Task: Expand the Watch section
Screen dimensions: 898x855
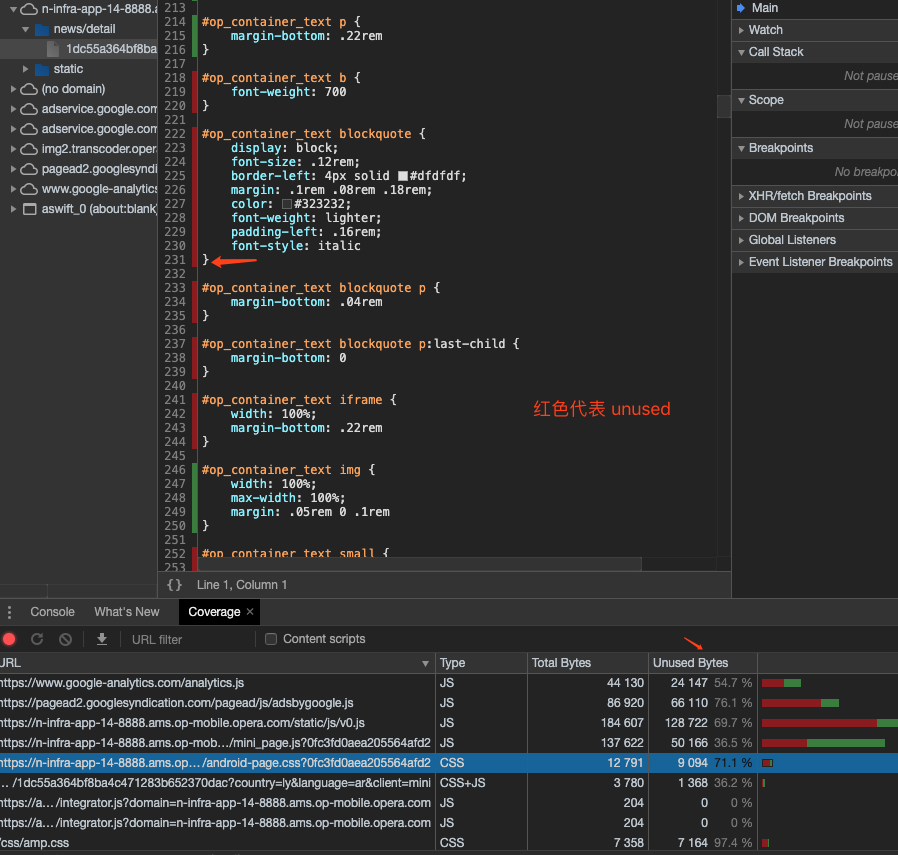Action: coord(765,30)
